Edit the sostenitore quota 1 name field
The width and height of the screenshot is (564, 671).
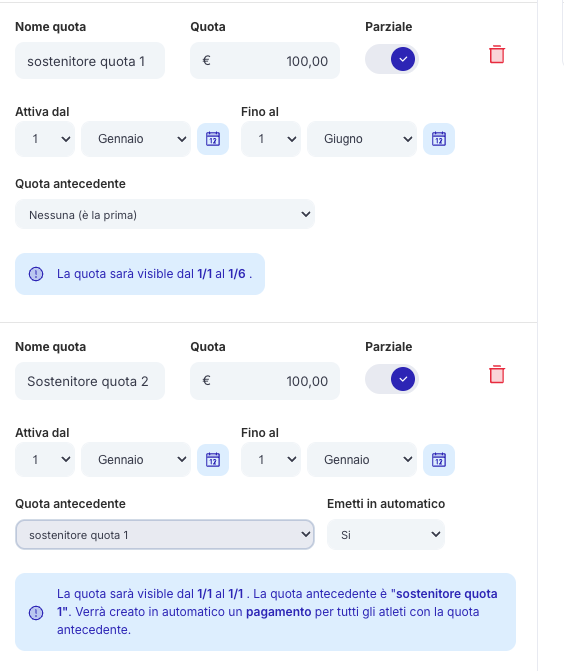(90, 61)
